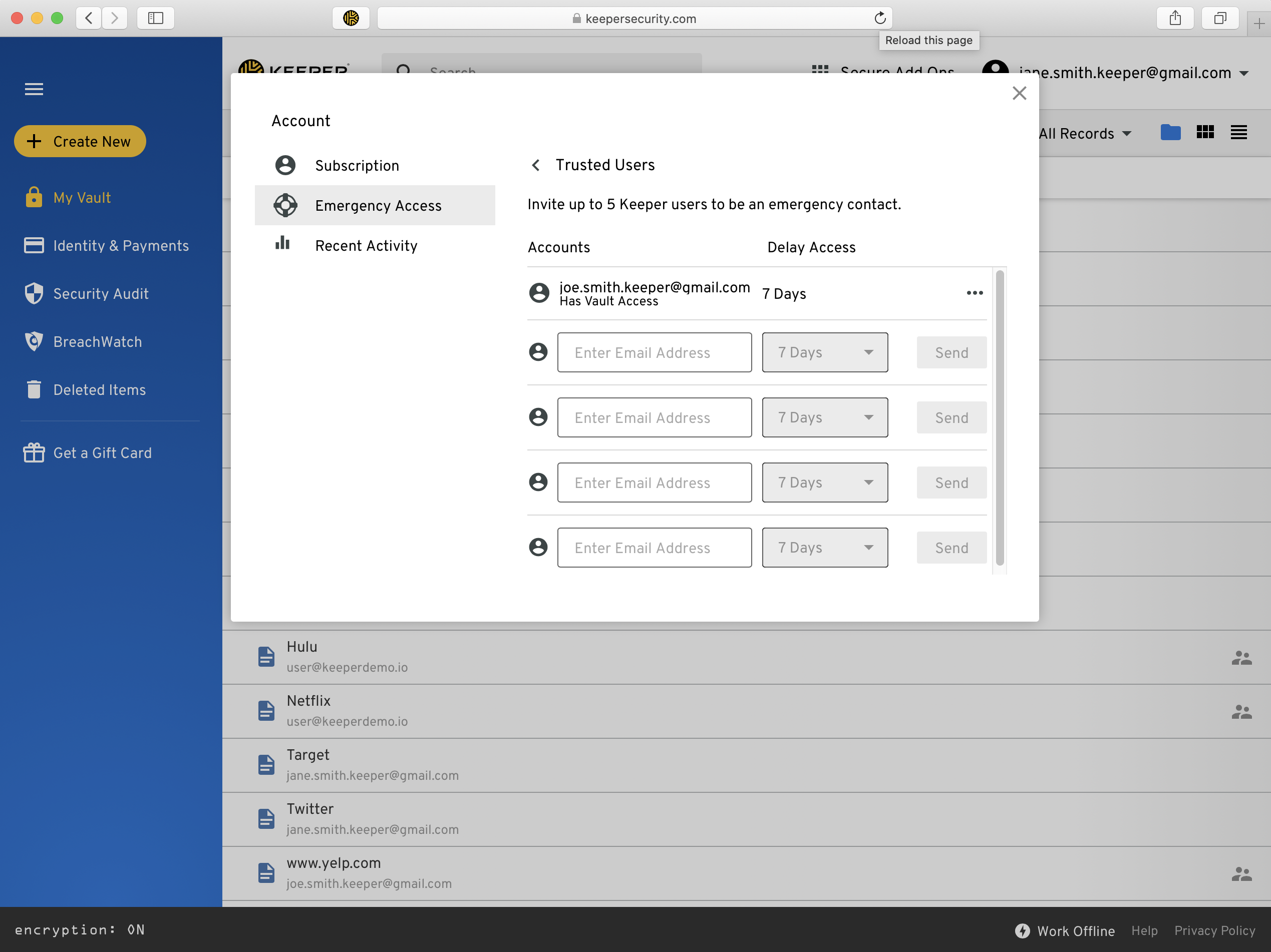
Task: Open My Vault in the sidebar
Action: click(67, 198)
